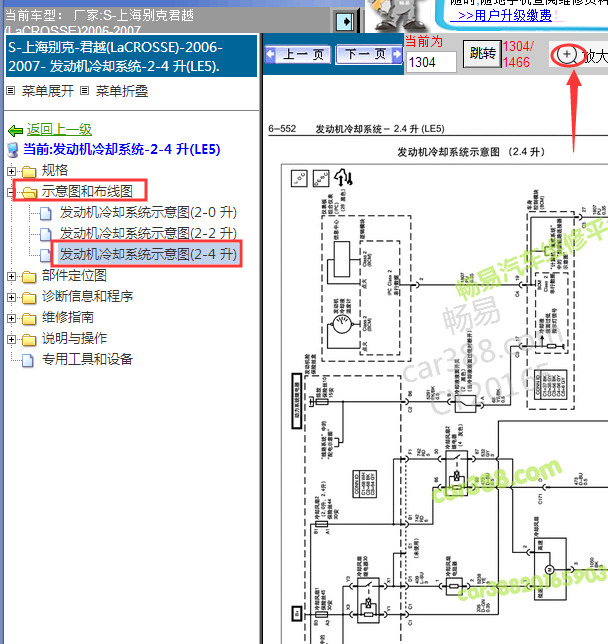608x644 pixels.
Task: Click the folder icon next to 部件定位图
Action: (29, 277)
